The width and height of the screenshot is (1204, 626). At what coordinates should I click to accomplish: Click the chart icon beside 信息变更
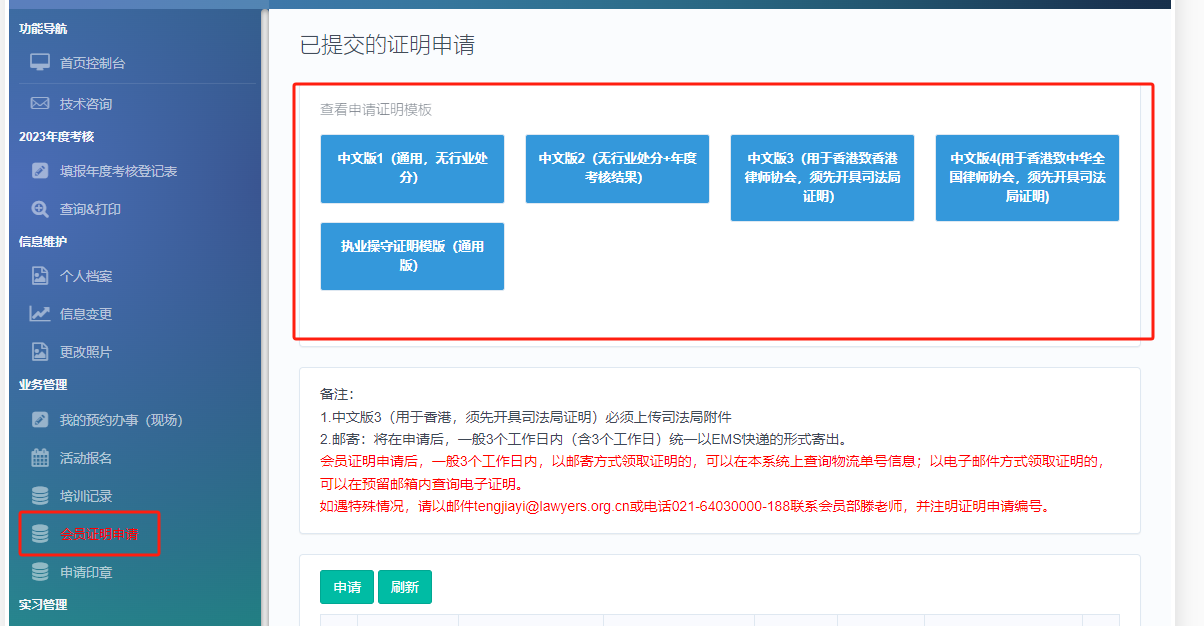point(40,314)
